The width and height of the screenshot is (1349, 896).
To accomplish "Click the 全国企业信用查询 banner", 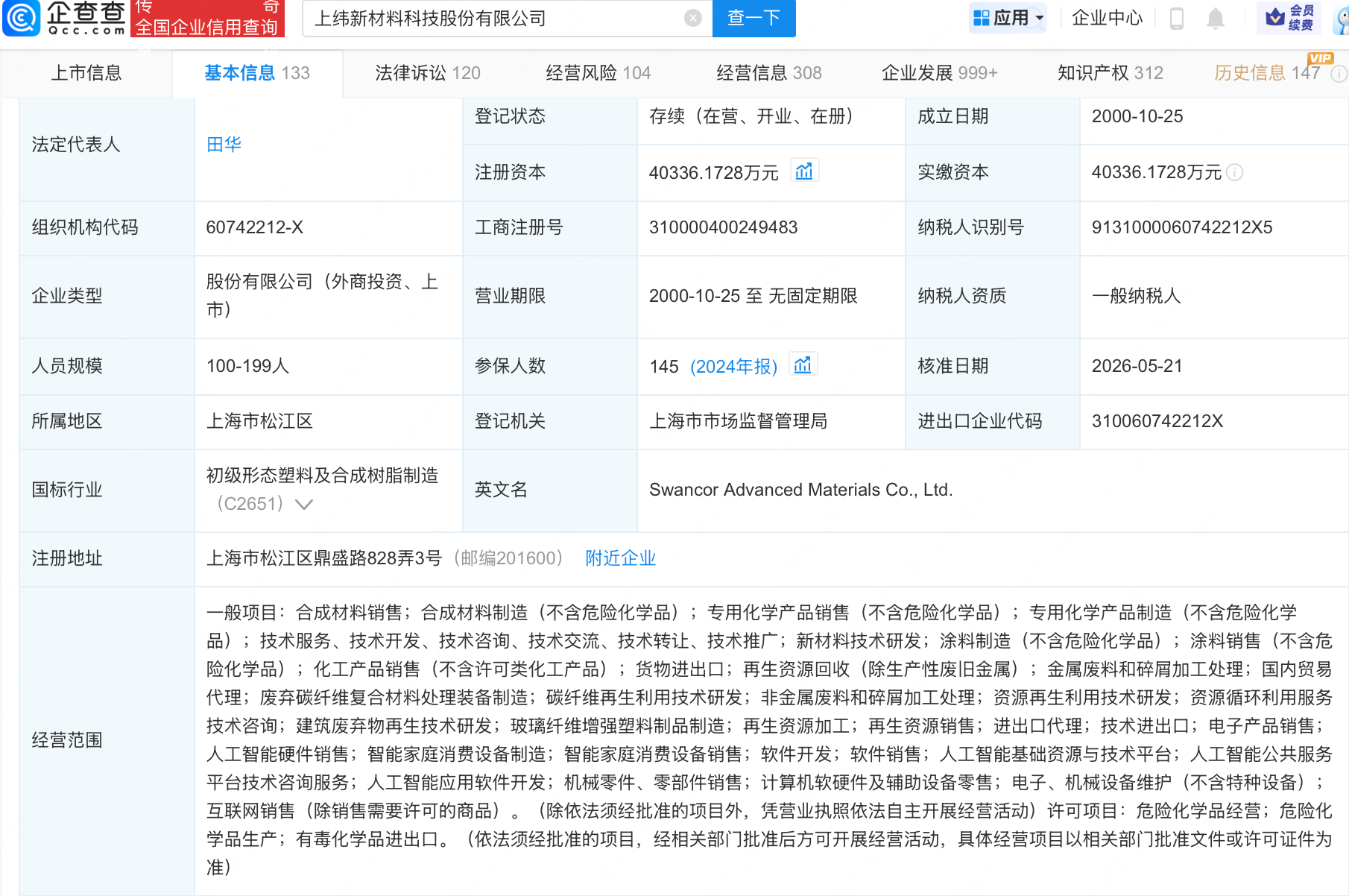I will point(208,19).
